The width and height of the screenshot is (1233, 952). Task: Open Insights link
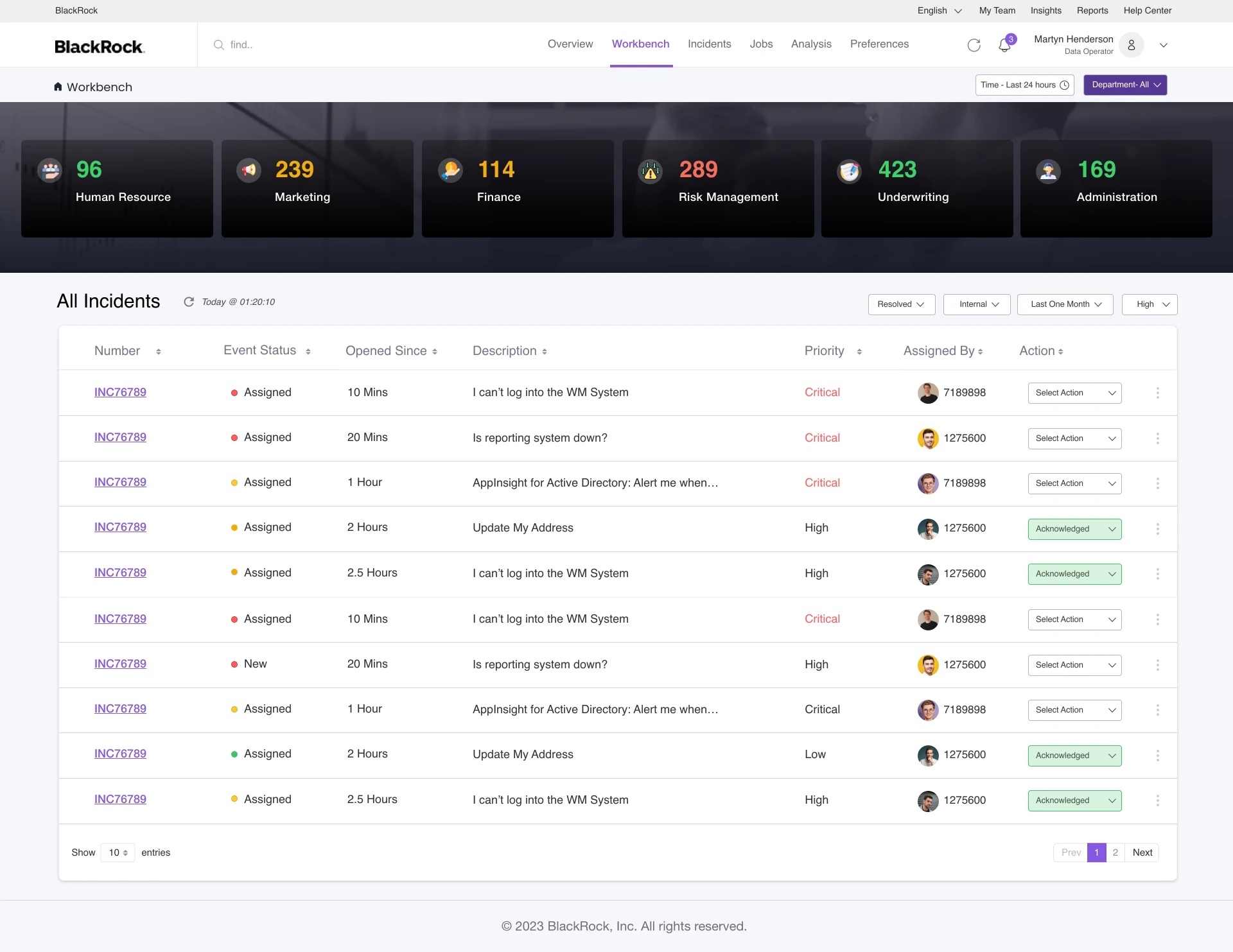point(1045,10)
